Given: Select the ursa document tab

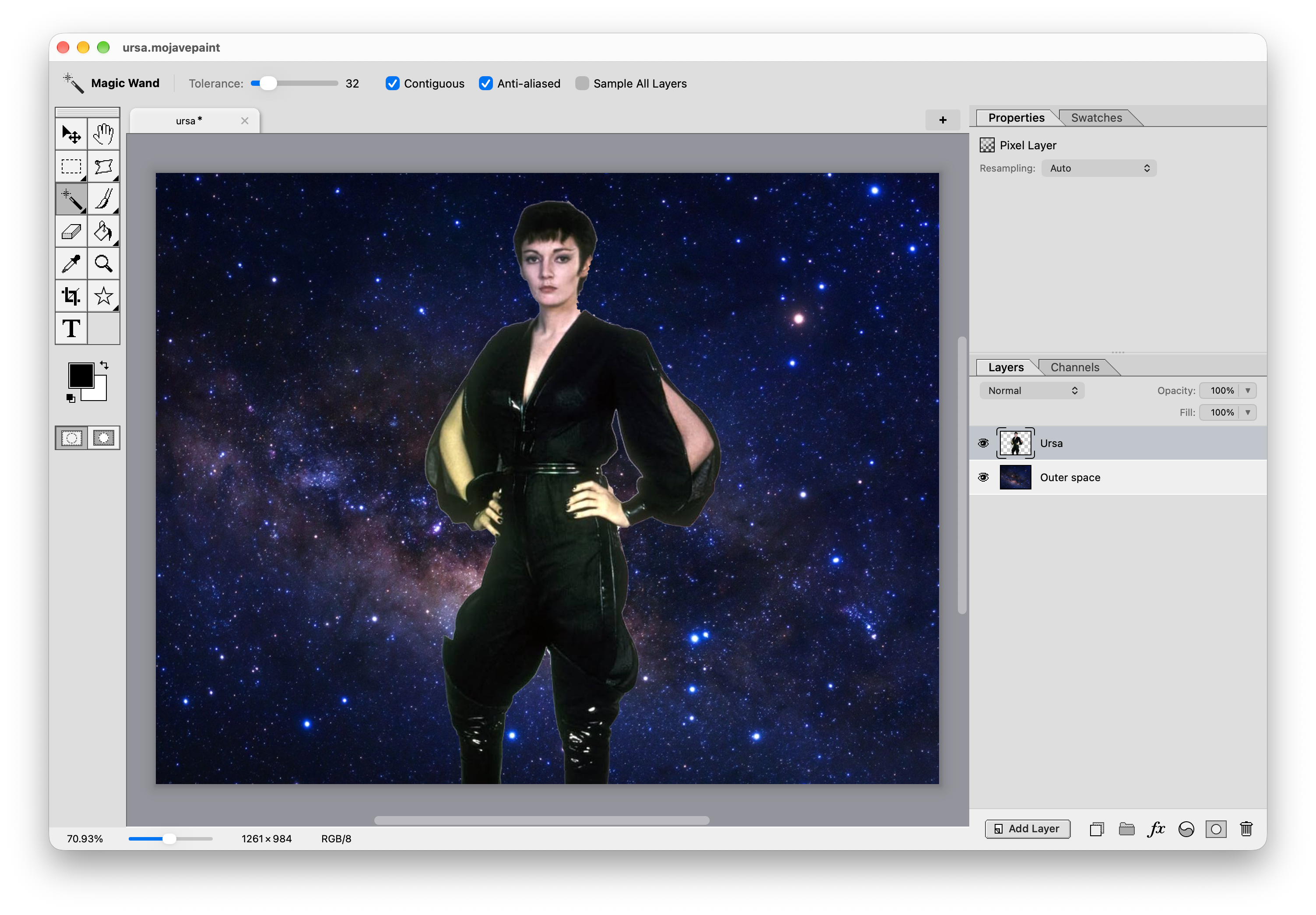Looking at the screenshot, I should (x=195, y=121).
